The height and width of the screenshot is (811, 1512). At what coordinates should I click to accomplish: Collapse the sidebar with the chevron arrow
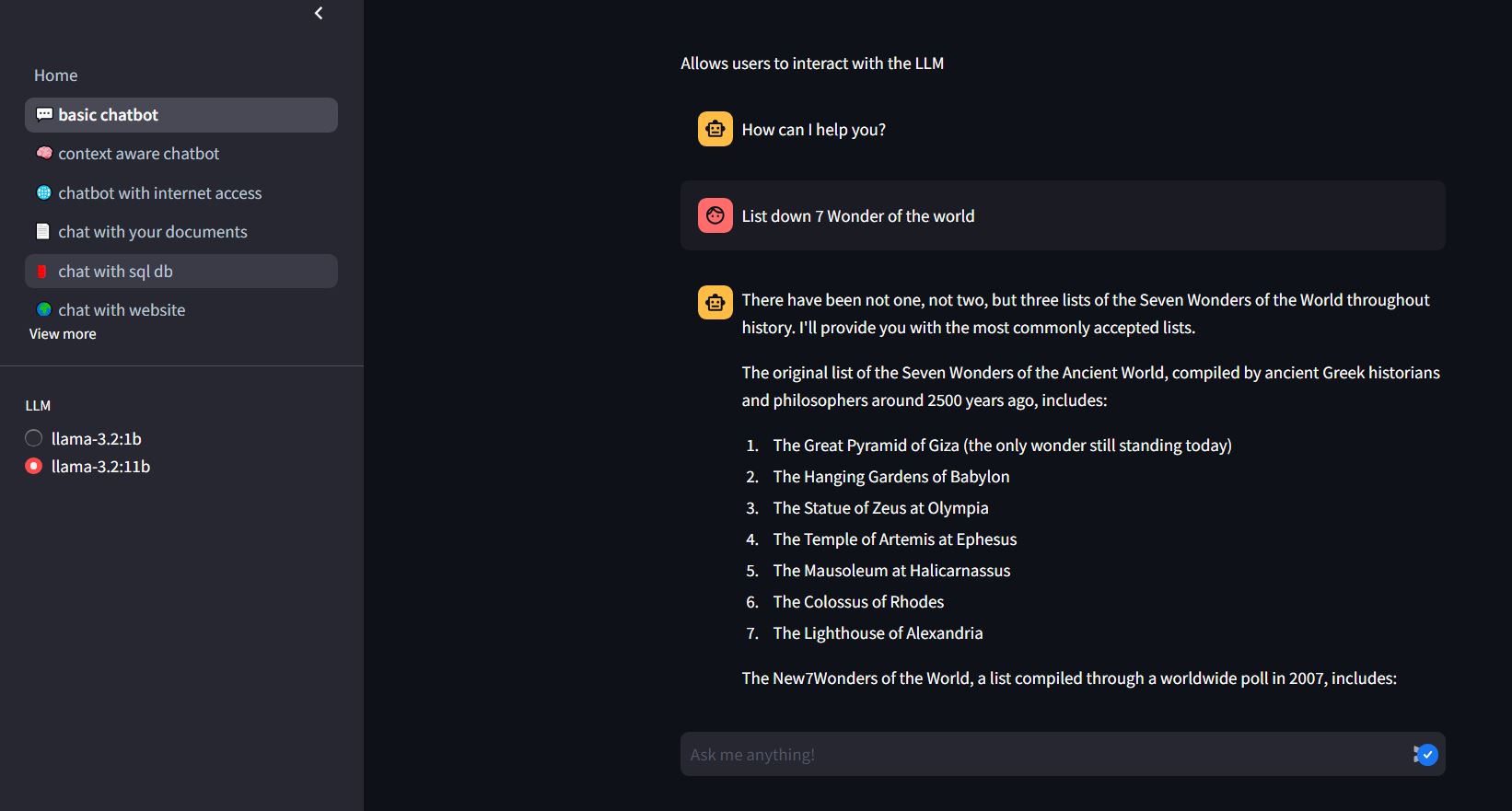pos(319,13)
